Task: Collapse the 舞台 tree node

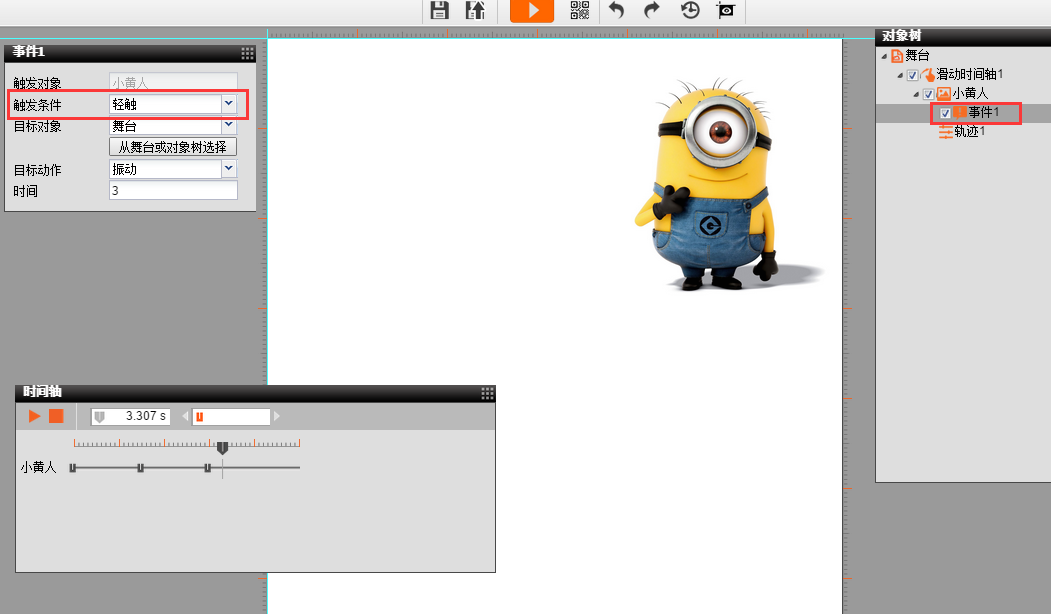Action: pyautogui.click(x=884, y=56)
